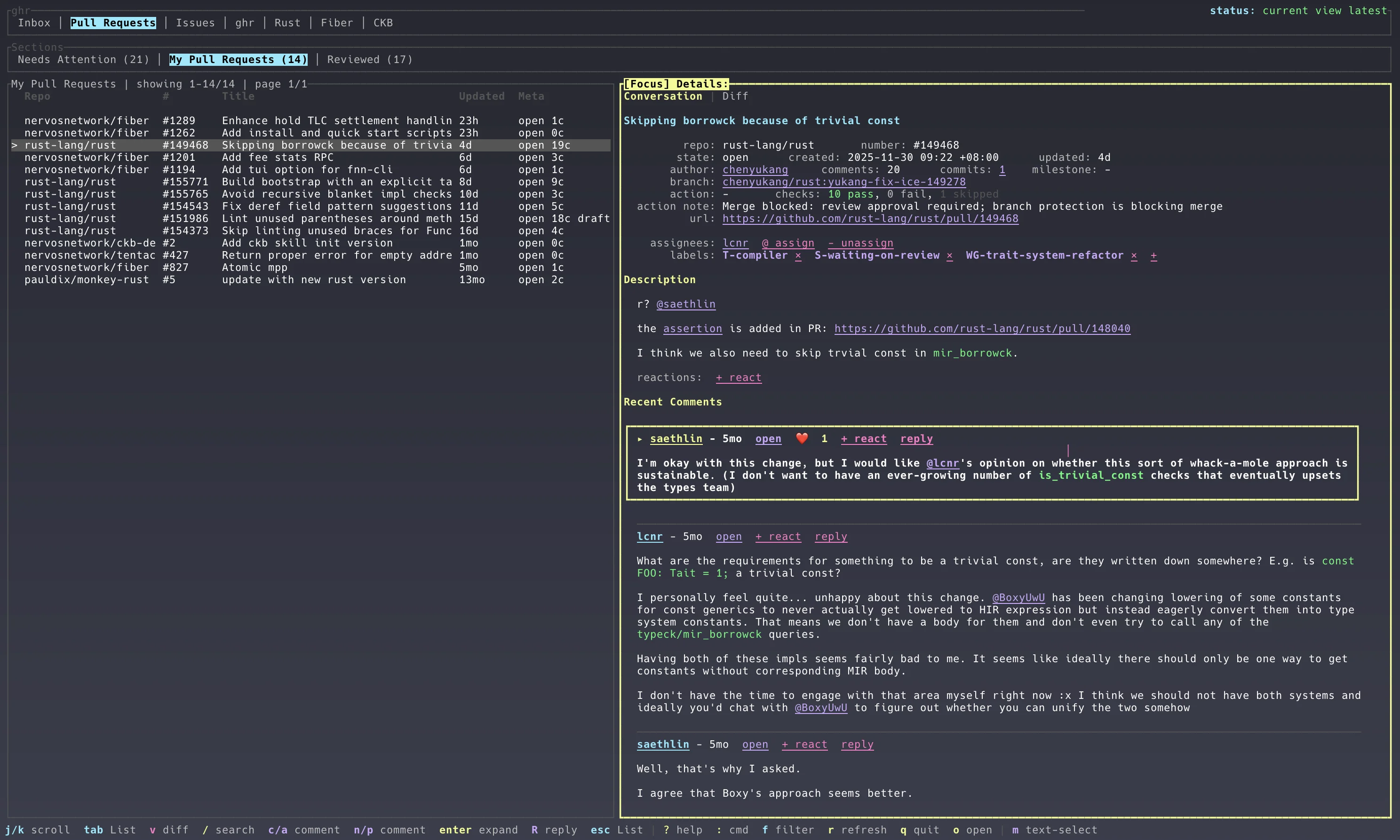Select PR #5 update with new rust version
Viewport: 1400px width, 840px height.
[311, 280]
